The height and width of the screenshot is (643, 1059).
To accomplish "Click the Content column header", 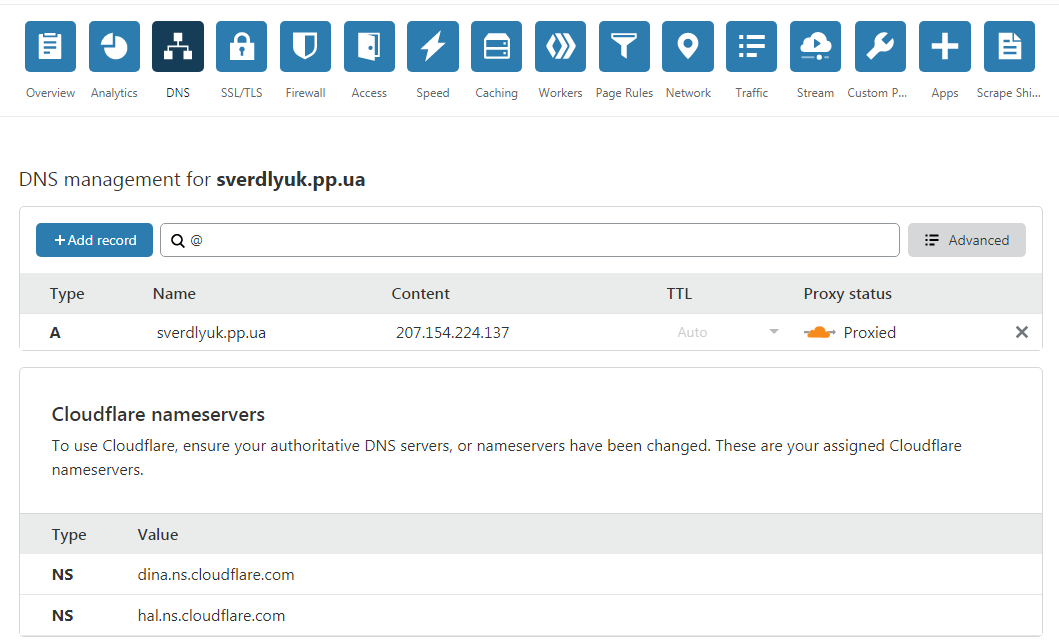I will (x=421, y=293).
